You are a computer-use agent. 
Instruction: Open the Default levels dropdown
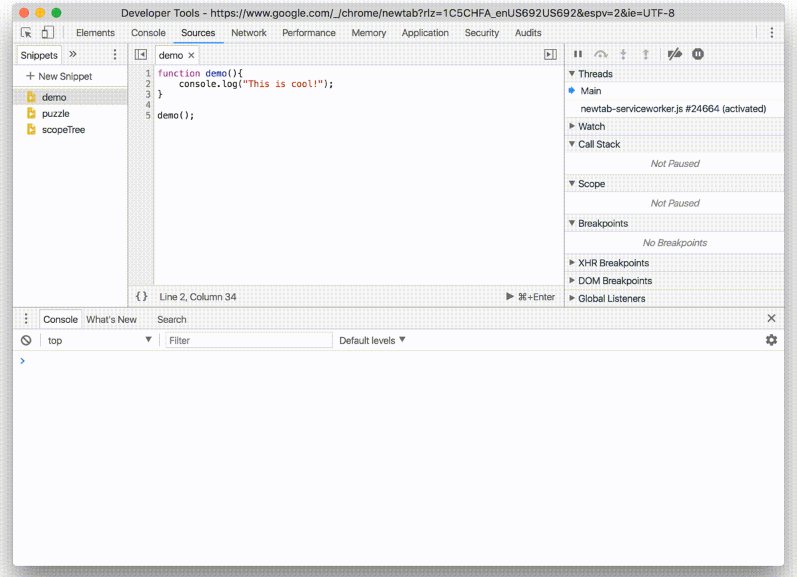[x=372, y=340]
